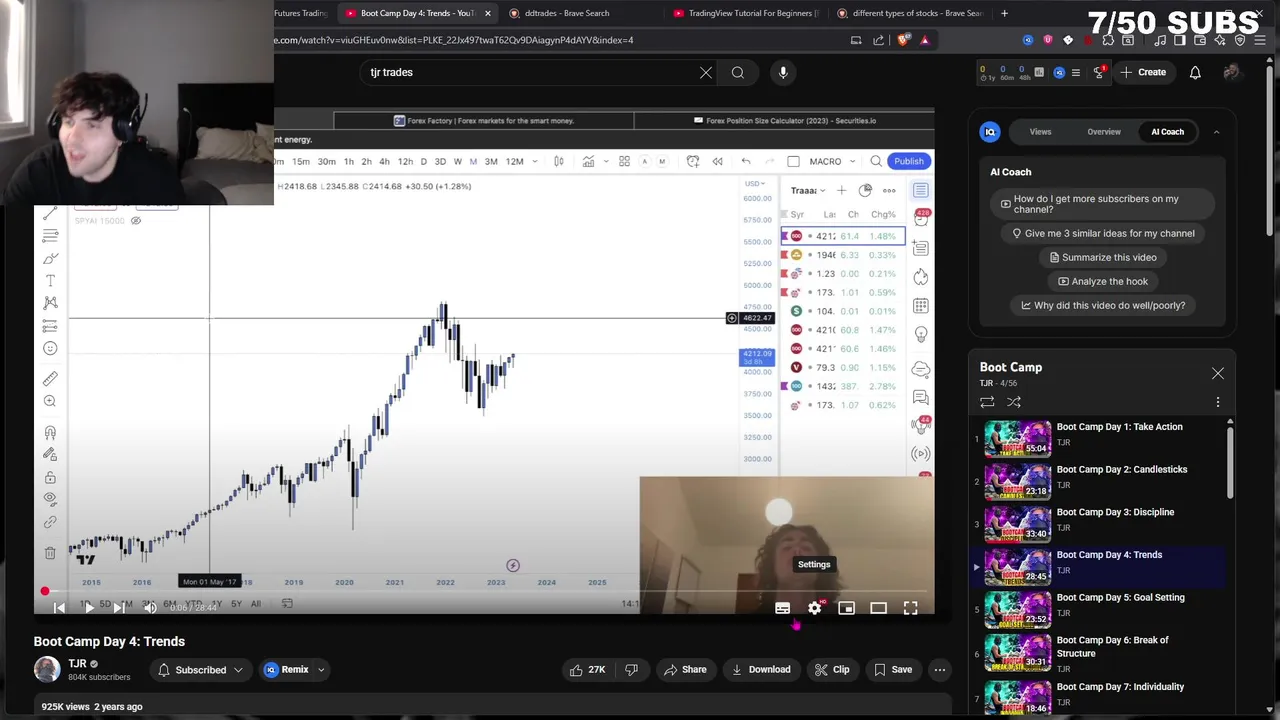Switch to TradingView Tutorial For Beginners tab
Image resolution: width=1280 pixels, height=720 pixels.
(746, 13)
